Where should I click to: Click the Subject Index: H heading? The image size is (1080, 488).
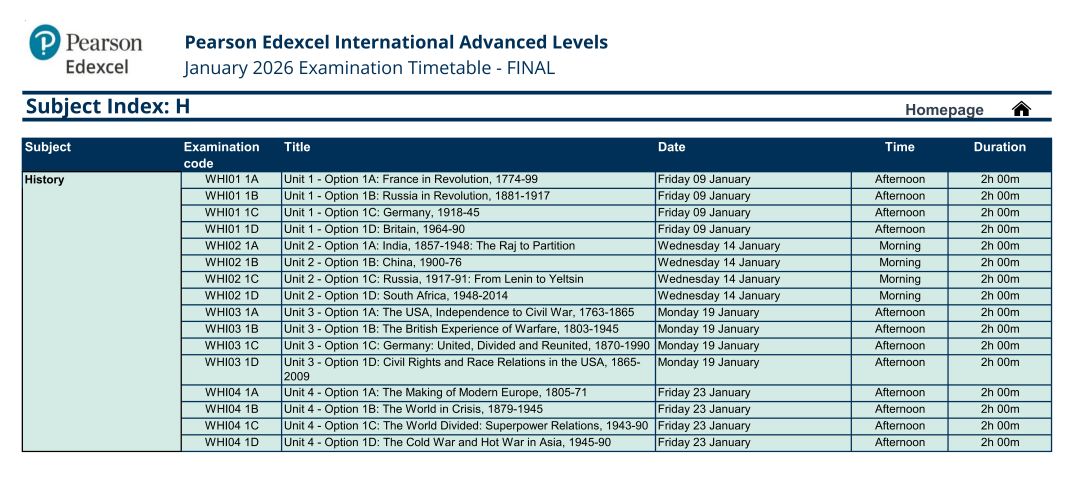point(108,107)
